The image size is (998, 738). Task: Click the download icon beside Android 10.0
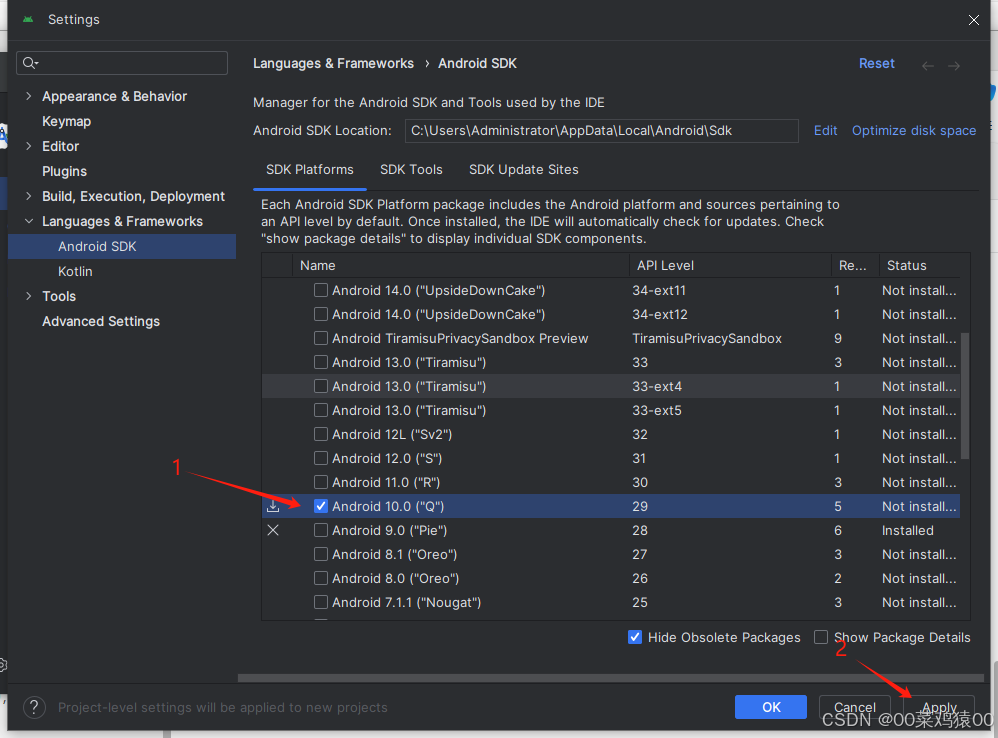[x=273, y=506]
